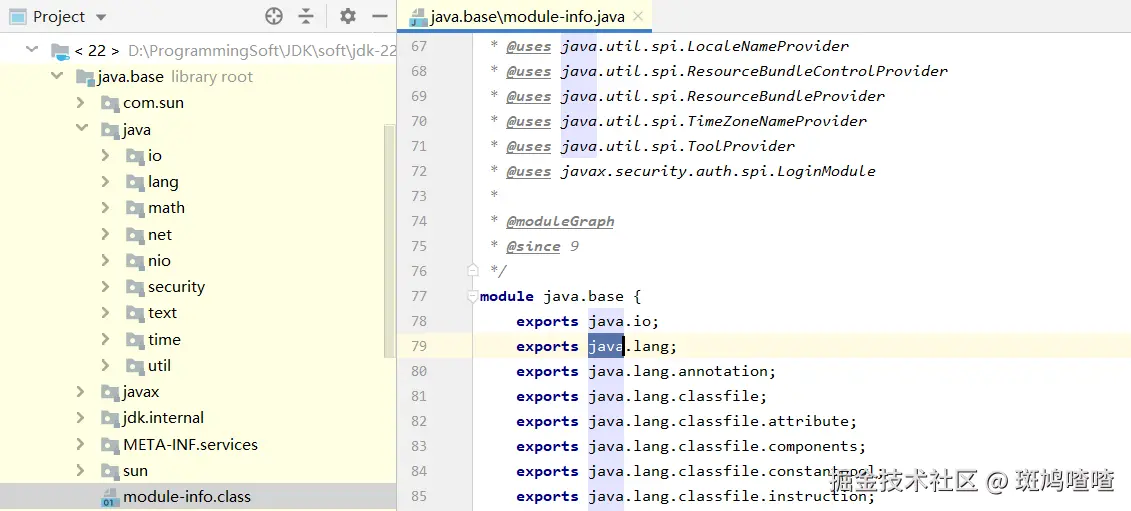Viewport: 1131px width, 511px height.
Task: Click the @moduleGraph tag on line 74
Action: point(560,221)
